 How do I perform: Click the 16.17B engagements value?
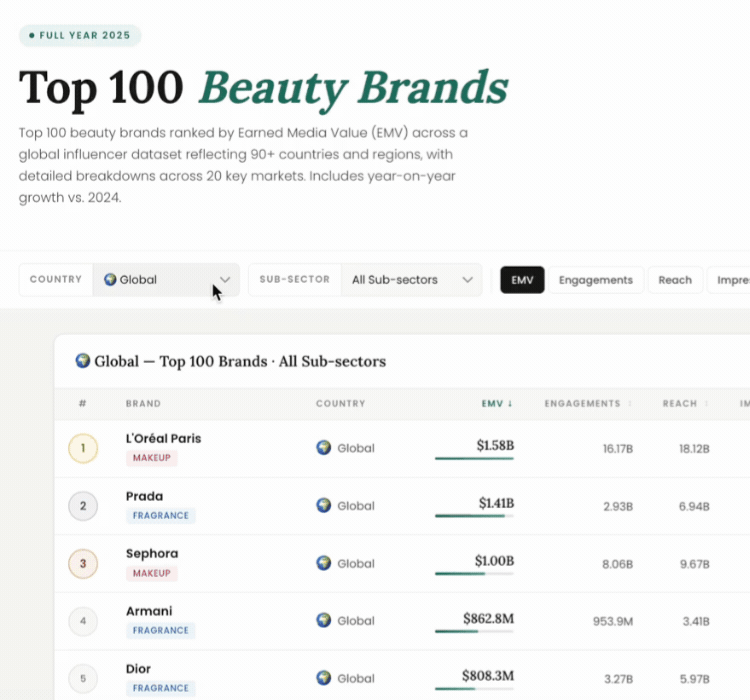click(618, 449)
